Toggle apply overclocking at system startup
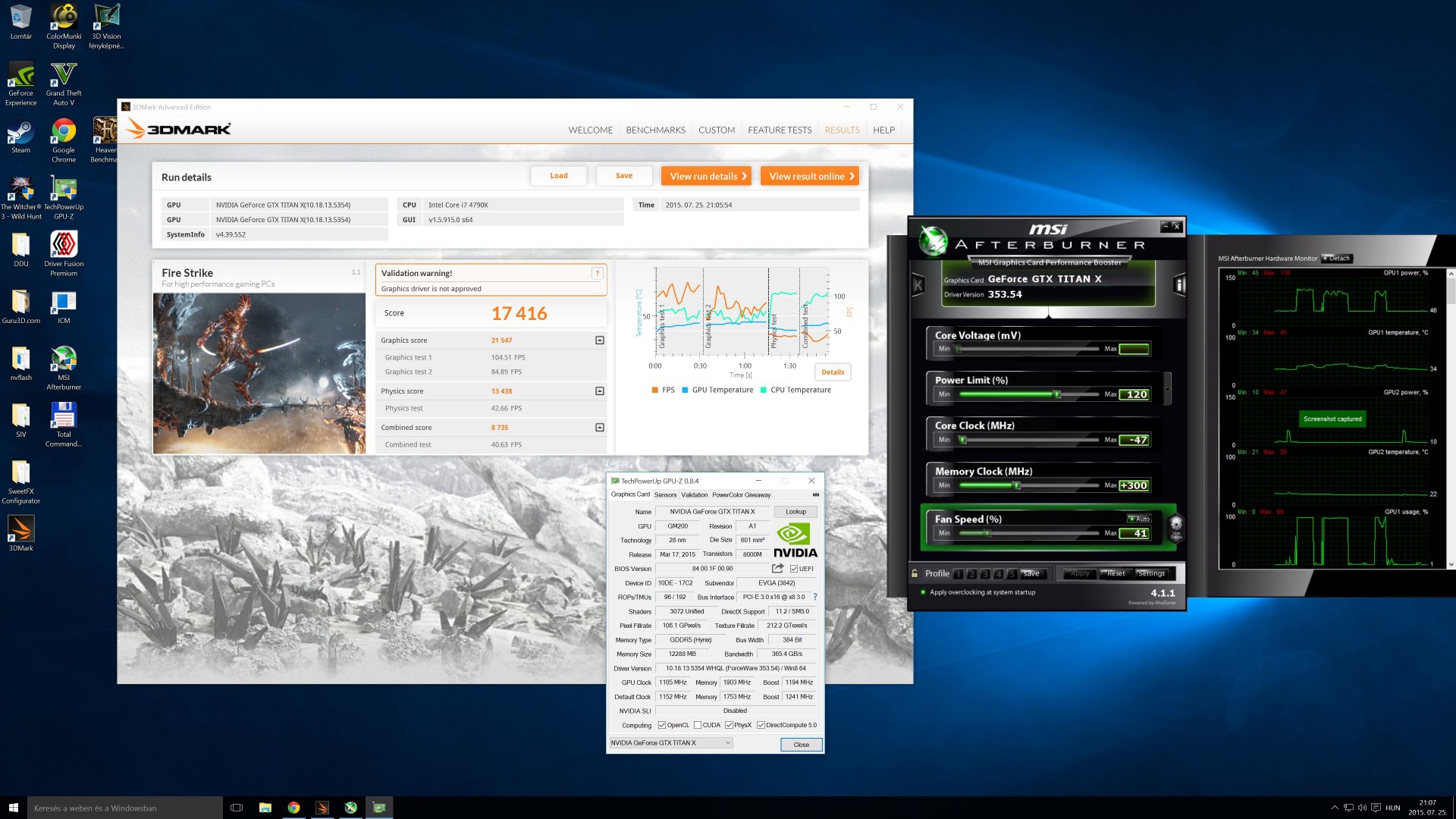The image size is (1456, 819). (923, 592)
